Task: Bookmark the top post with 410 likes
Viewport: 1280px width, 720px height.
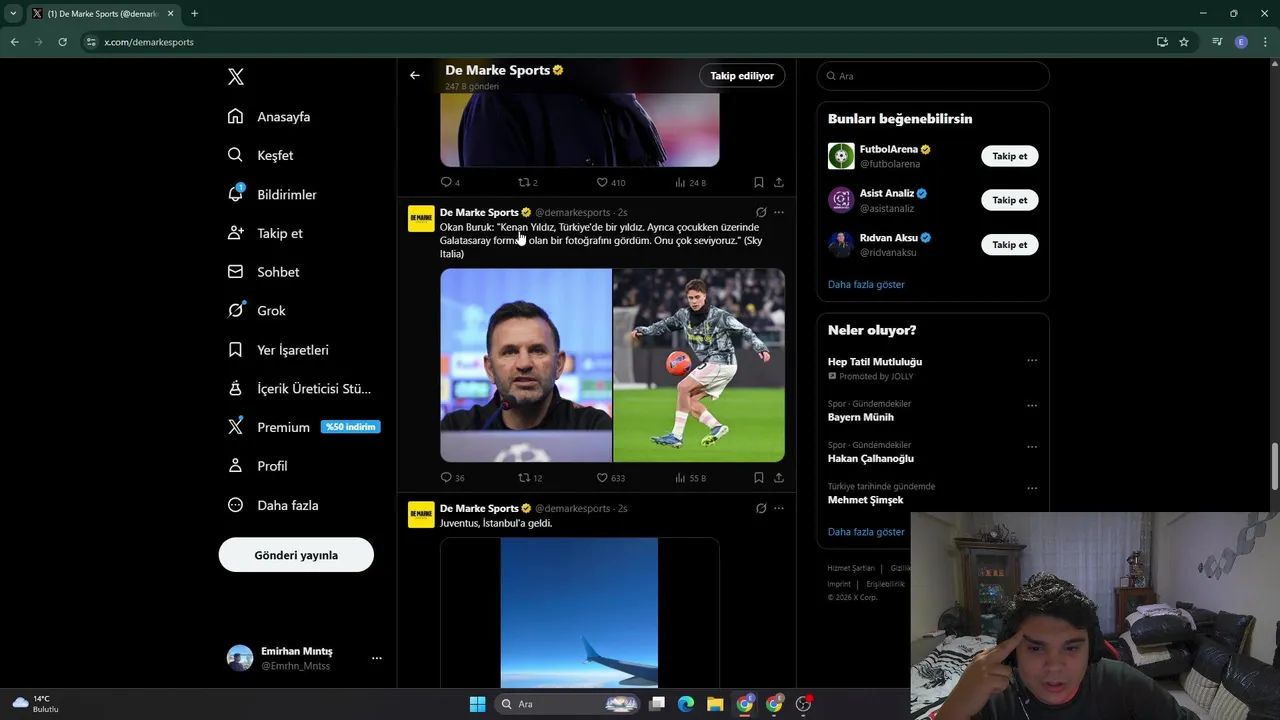Action: point(759,182)
